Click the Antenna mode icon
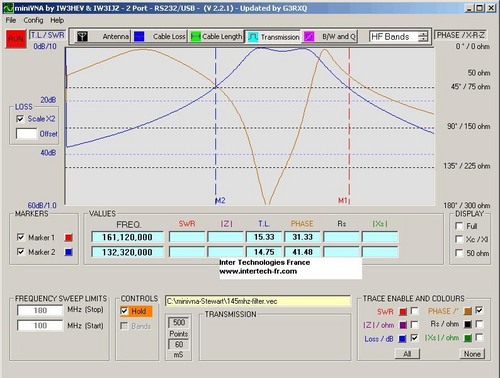The width and height of the screenshot is (500, 378). click(x=82, y=36)
